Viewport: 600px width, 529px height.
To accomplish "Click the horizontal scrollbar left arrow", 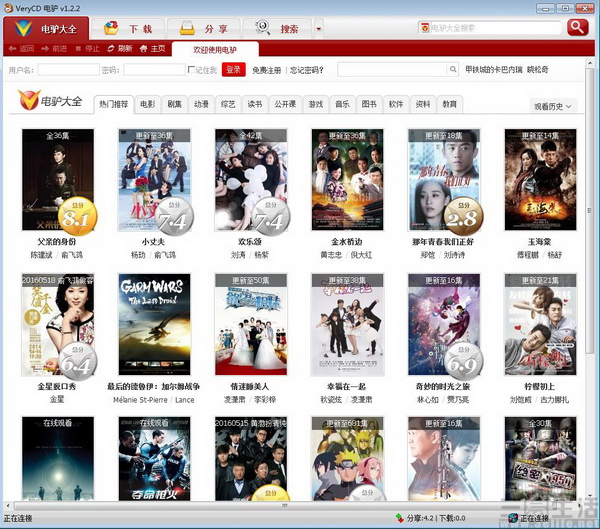I will (7, 506).
